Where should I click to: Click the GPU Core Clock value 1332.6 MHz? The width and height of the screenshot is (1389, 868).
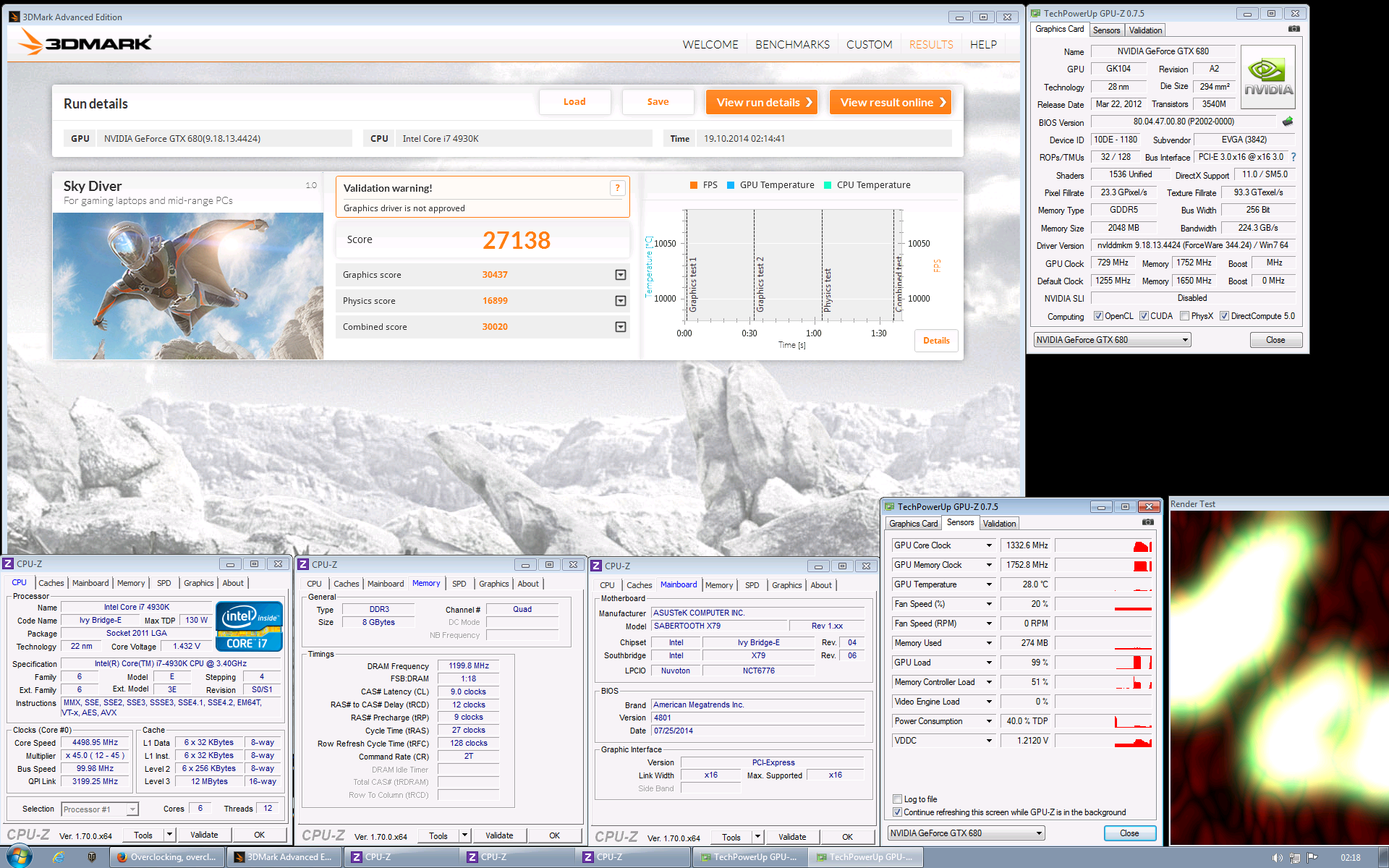(x=1027, y=545)
